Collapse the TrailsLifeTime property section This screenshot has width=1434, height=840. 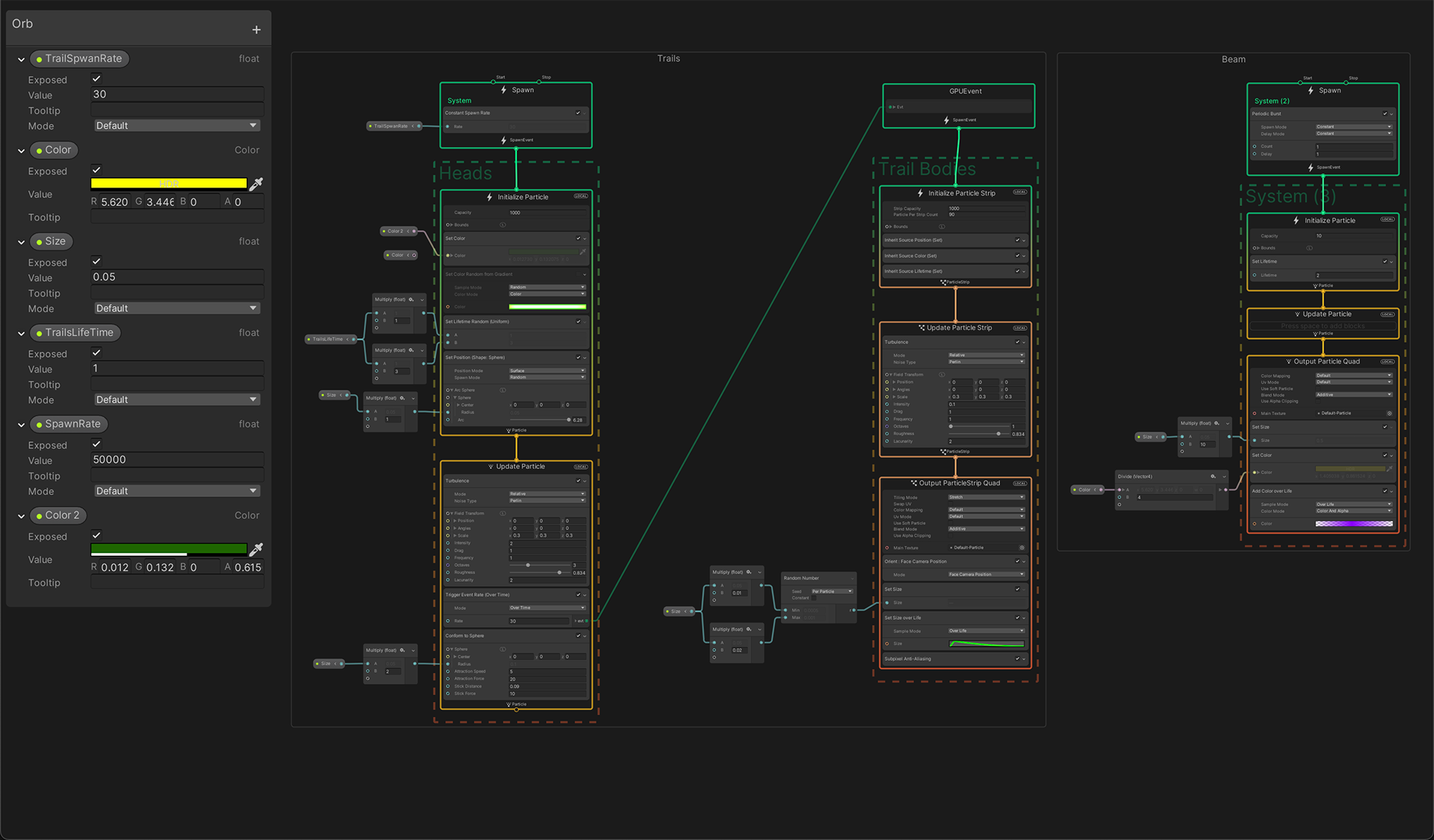(x=21, y=333)
